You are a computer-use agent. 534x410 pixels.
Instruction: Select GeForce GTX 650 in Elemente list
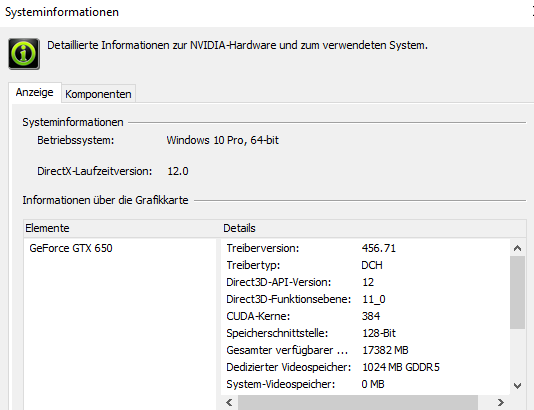coord(71,248)
